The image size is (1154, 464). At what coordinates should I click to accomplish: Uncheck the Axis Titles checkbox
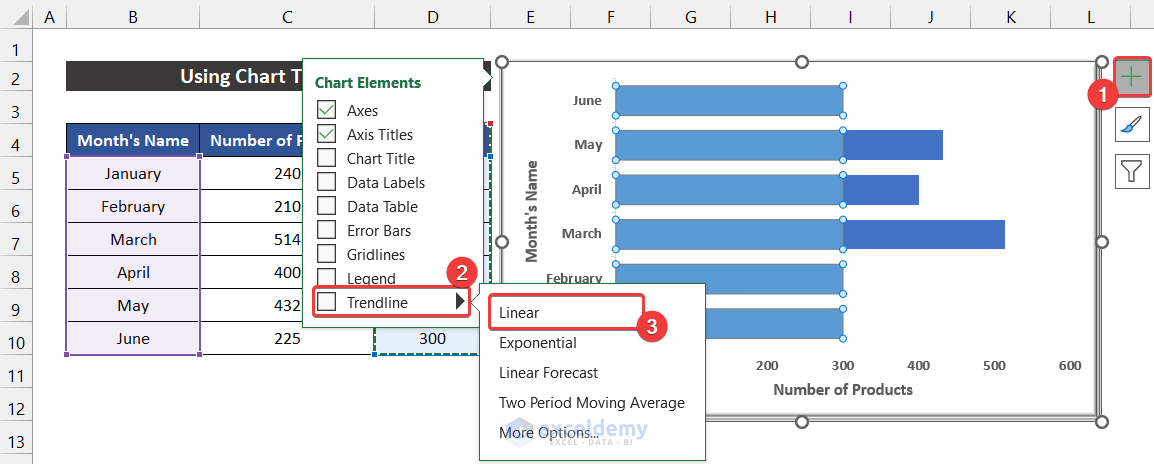point(327,135)
